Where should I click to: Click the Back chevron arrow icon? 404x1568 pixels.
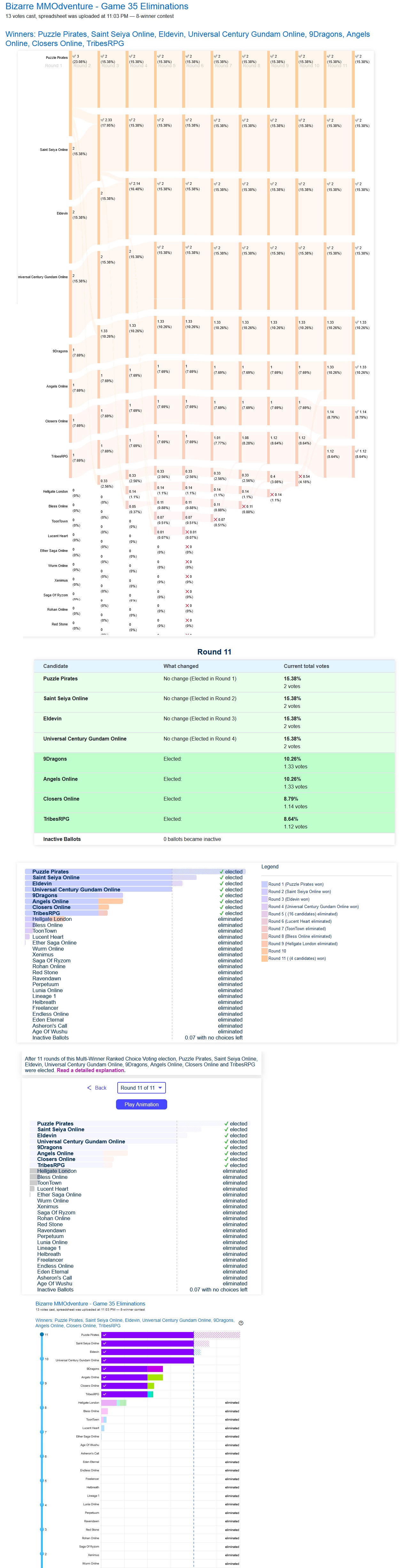coord(89,1088)
